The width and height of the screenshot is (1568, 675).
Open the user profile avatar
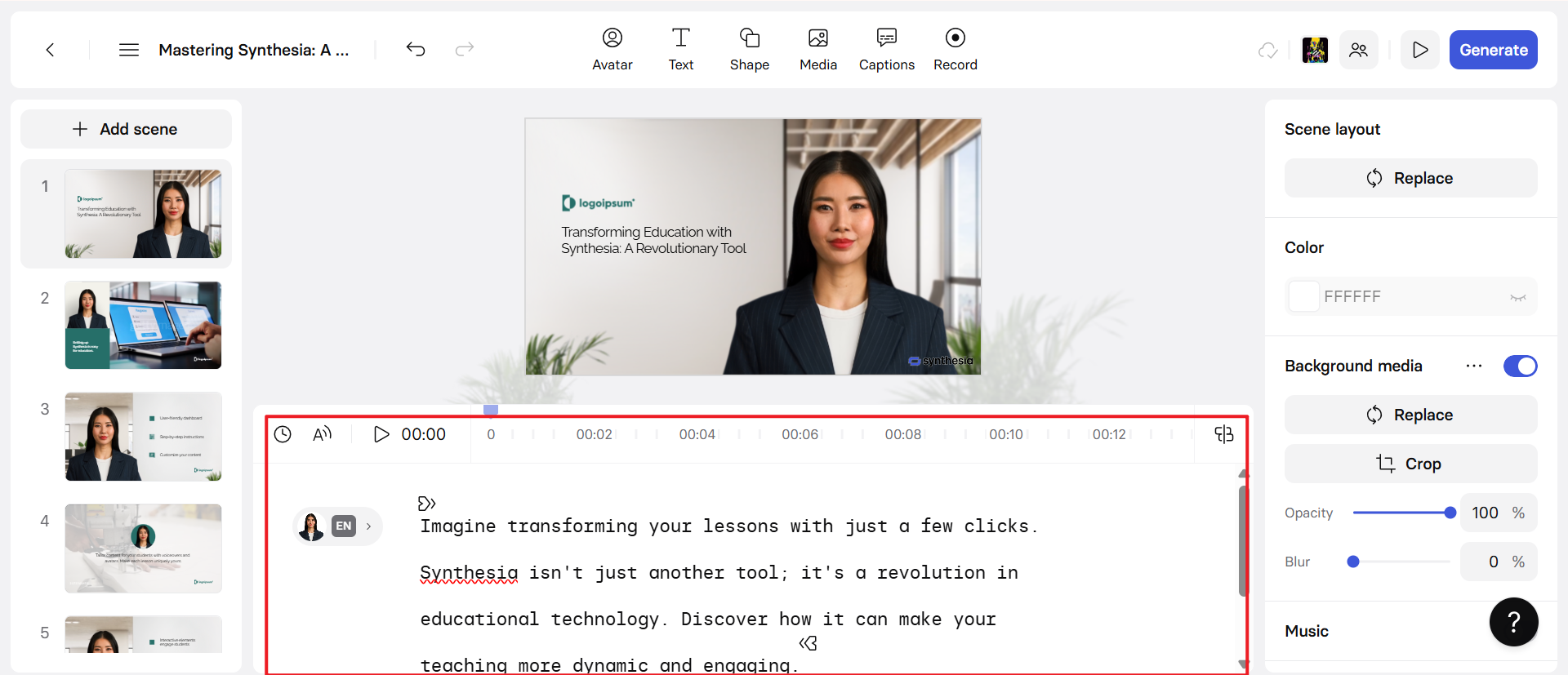pyautogui.click(x=1315, y=50)
